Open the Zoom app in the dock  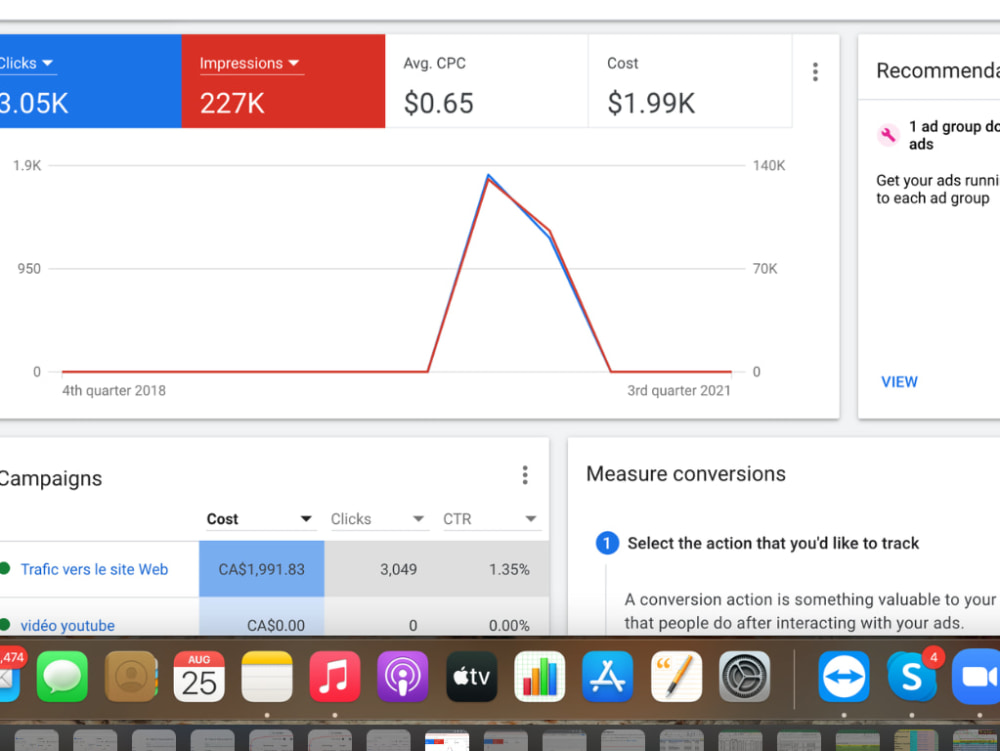point(976,676)
